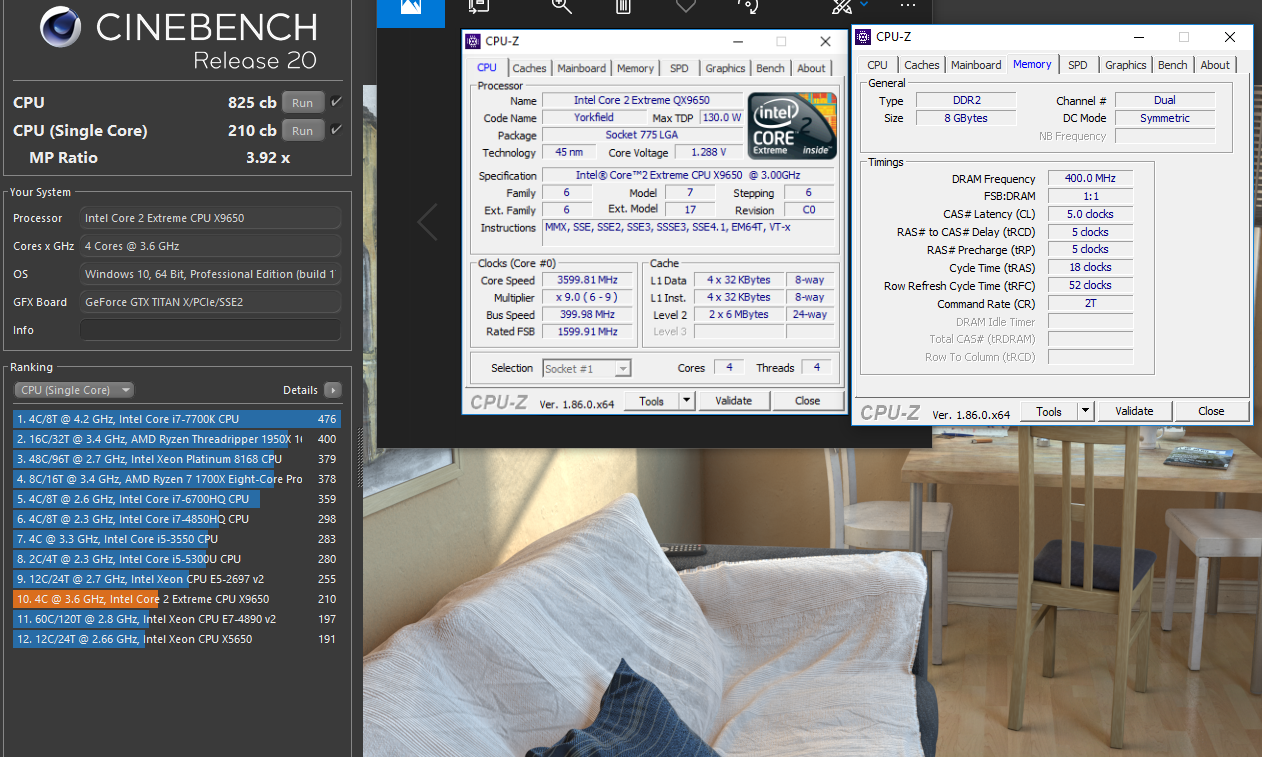Click the Delete trash icon in Photos
Screen dimensions: 1262x757
[623, 6]
